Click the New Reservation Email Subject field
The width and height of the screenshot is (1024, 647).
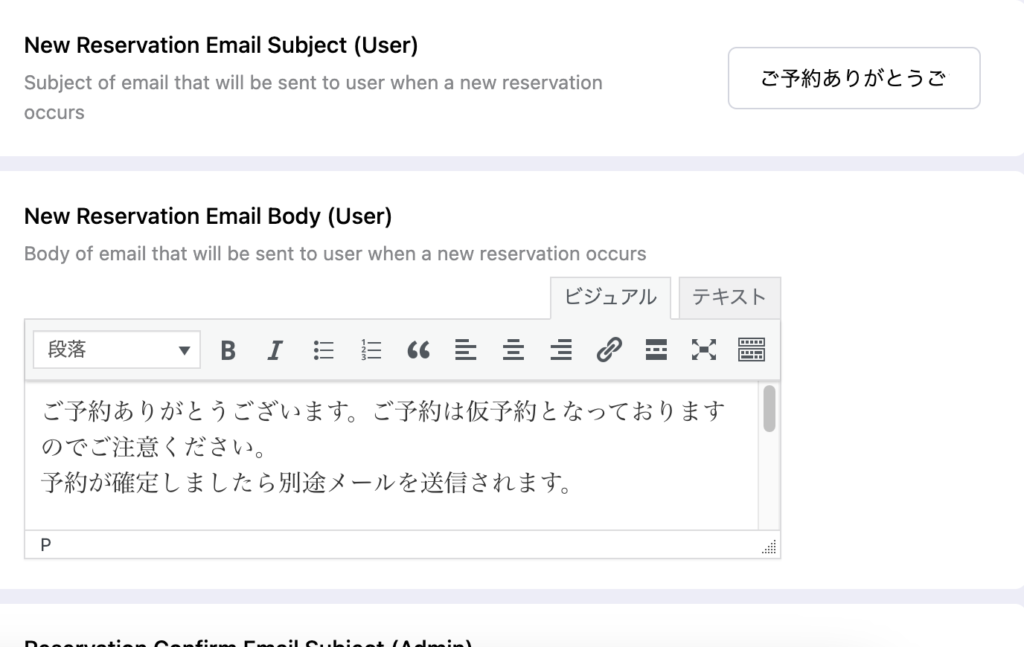[853, 78]
